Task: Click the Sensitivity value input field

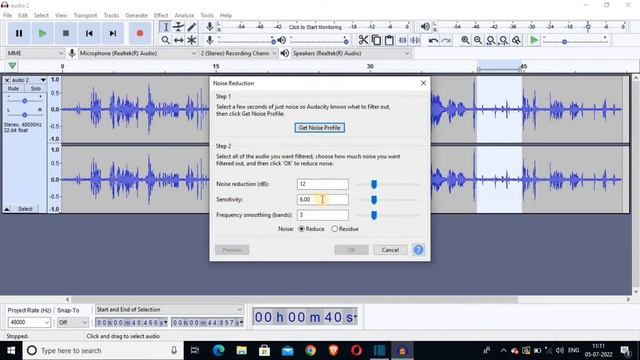Action: tap(323, 200)
